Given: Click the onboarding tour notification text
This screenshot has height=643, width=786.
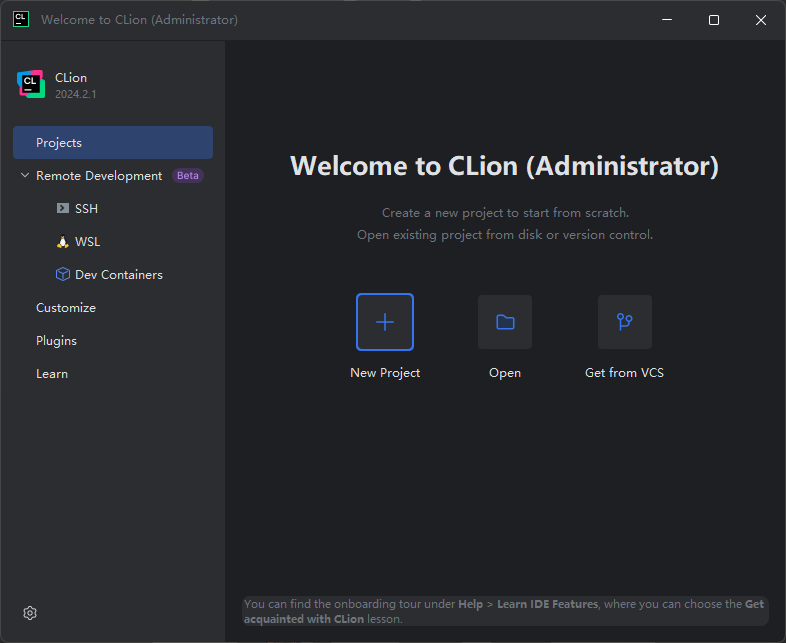Looking at the screenshot, I should click(505, 611).
